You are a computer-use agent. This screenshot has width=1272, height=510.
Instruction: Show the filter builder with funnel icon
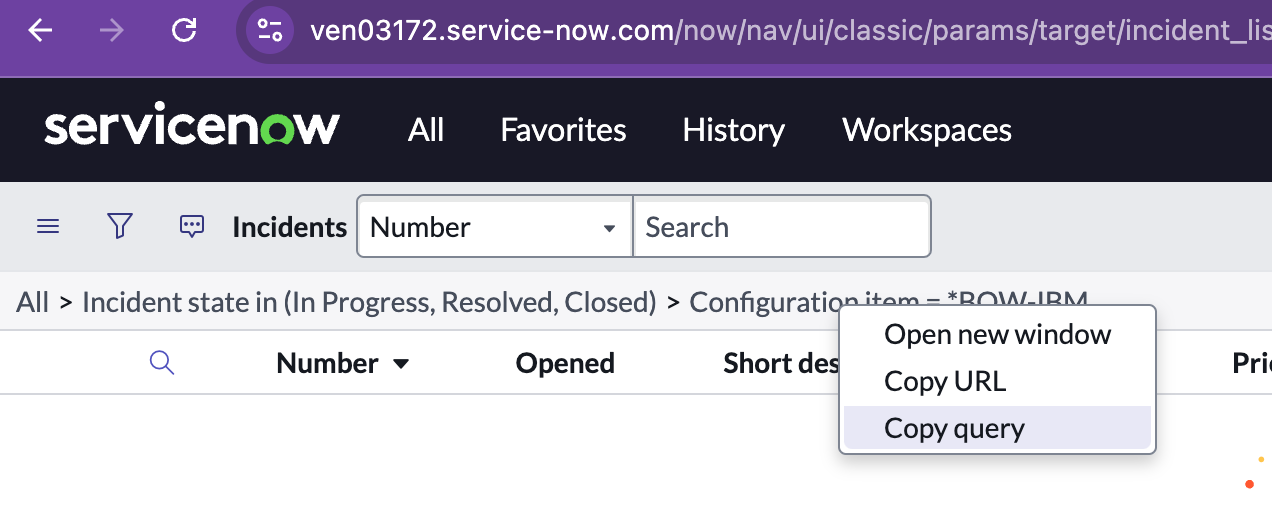point(120,227)
